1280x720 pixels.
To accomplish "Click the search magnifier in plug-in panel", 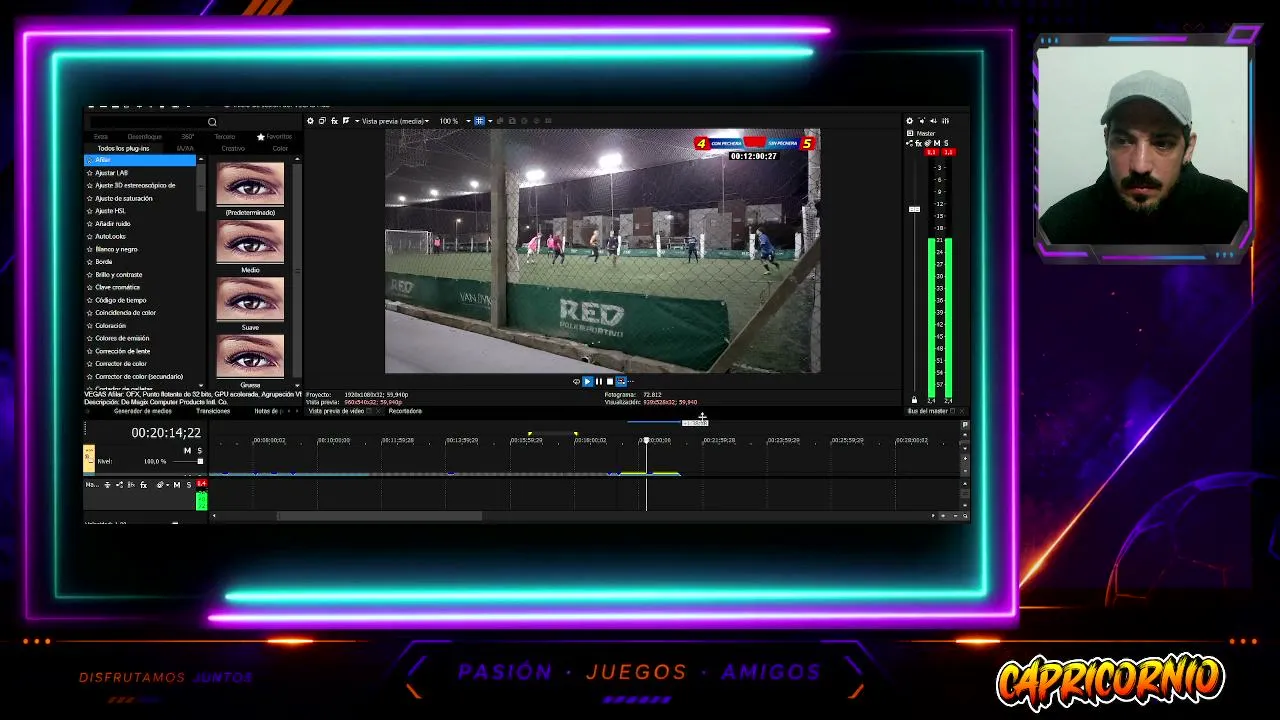I will [212, 122].
